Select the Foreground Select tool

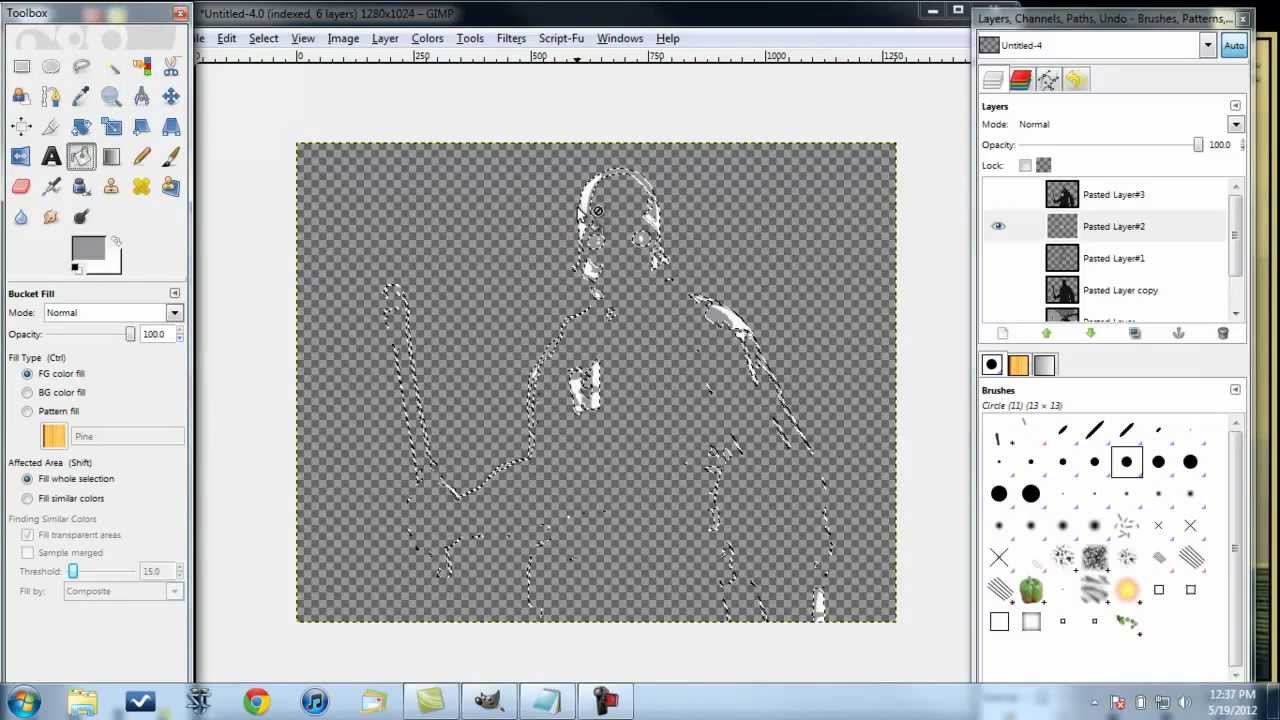(21, 97)
